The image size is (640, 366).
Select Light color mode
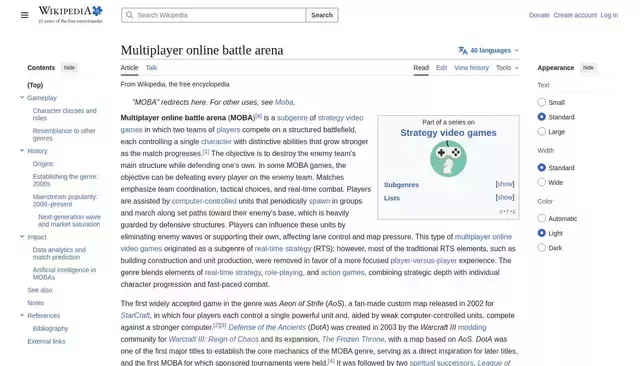pos(542,233)
